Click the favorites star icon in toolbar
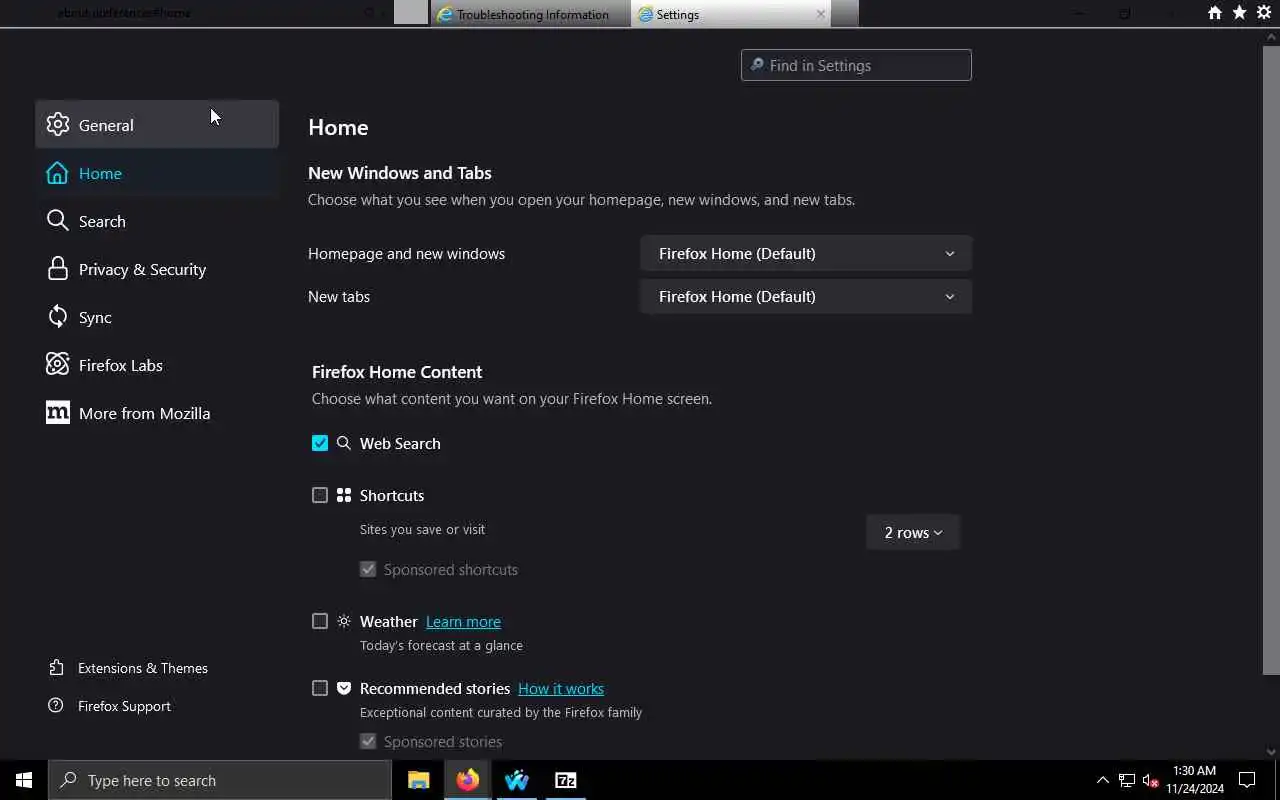This screenshot has width=1280, height=800. tap(1240, 13)
